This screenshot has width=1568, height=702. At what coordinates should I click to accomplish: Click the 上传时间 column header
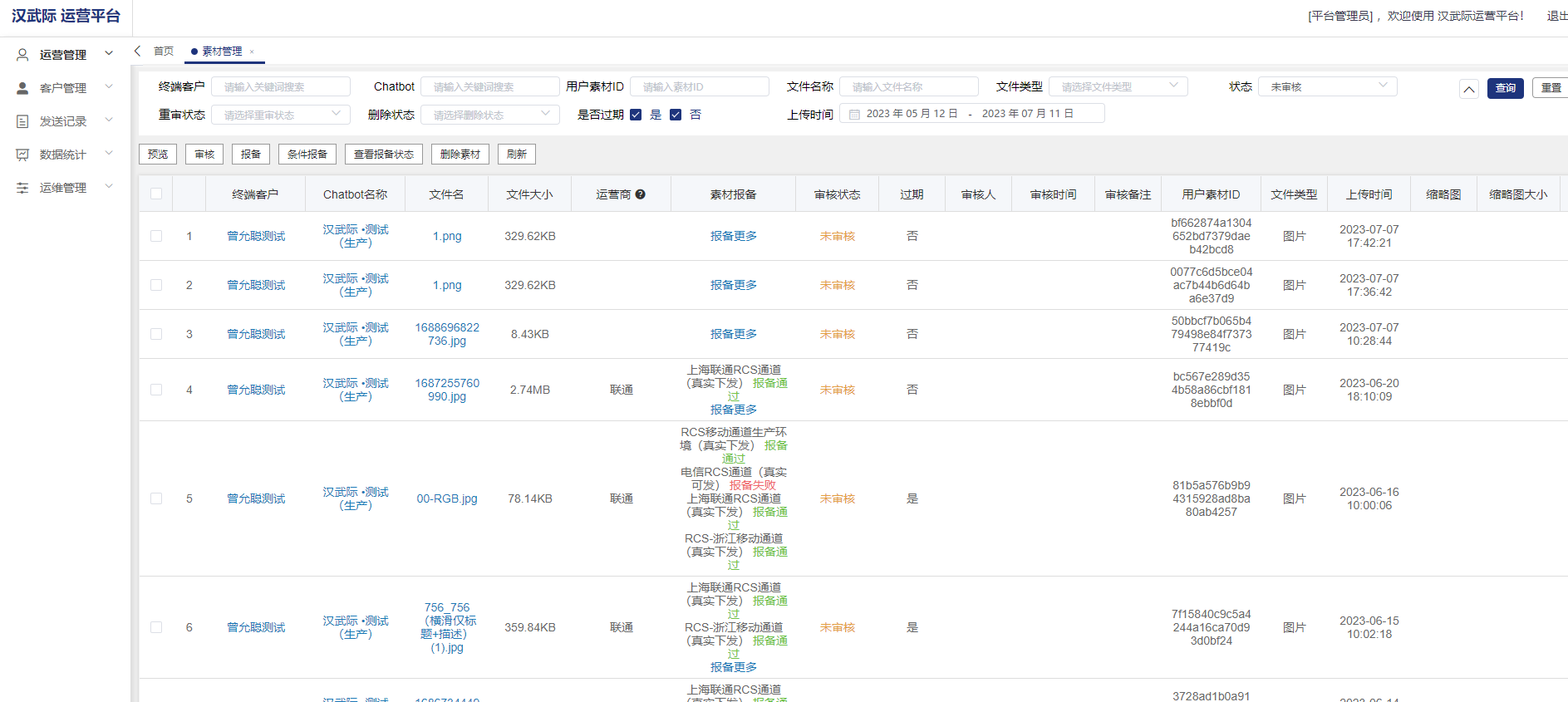tap(1369, 194)
